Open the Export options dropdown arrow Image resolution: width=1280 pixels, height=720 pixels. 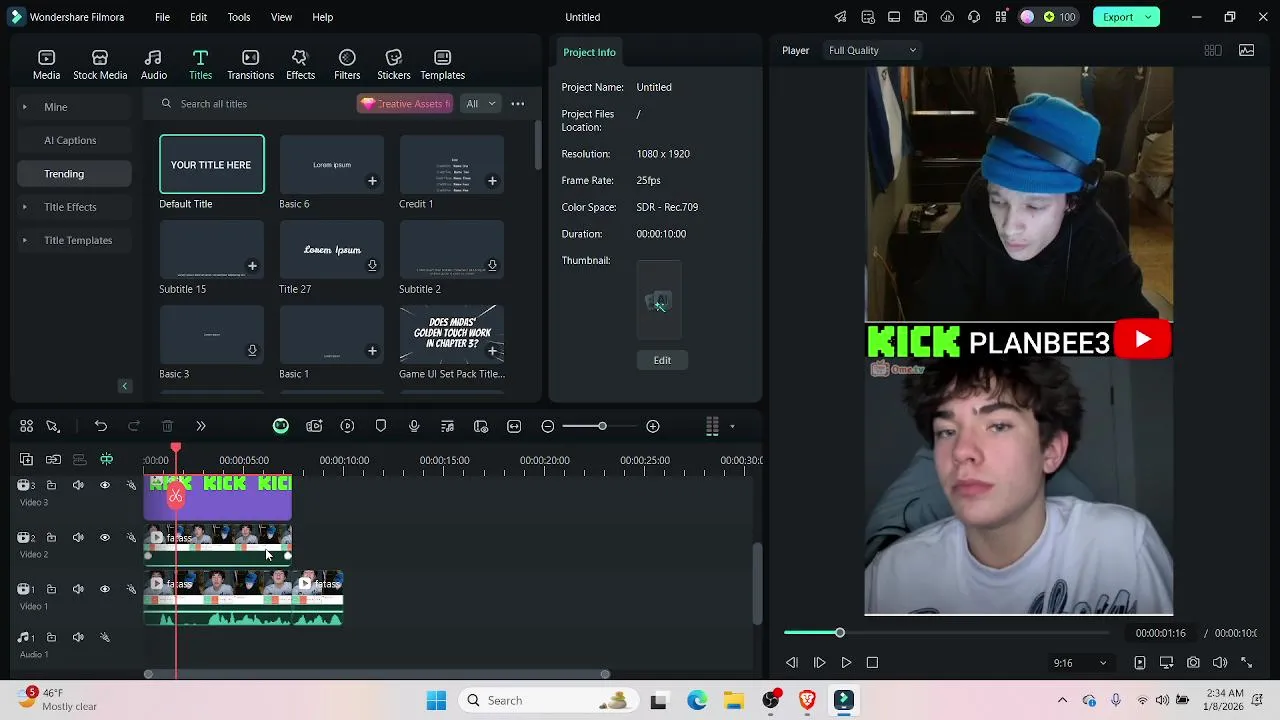point(1149,17)
